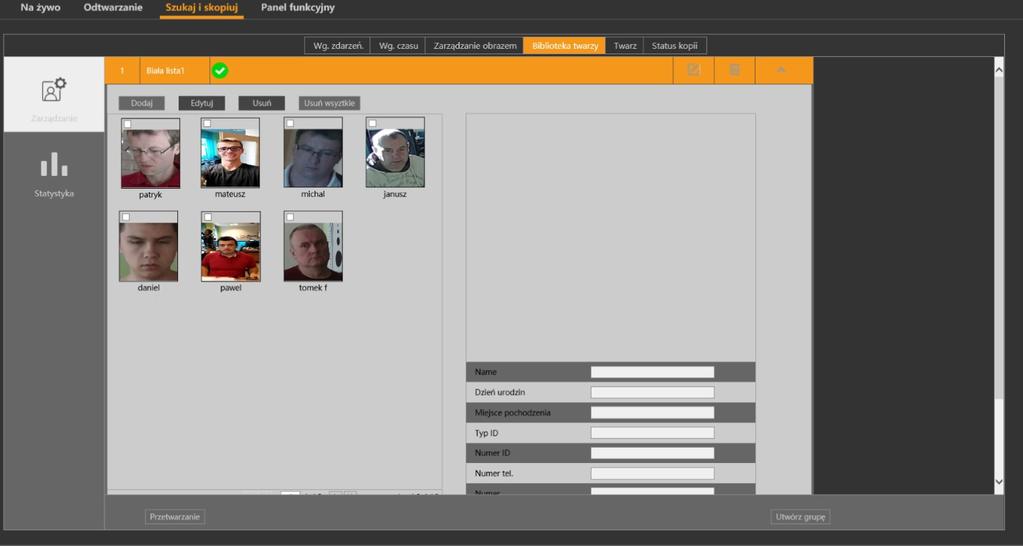Tick the checkbox on patryk's photo
The image size is (1023, 546).
click(127, 124)
